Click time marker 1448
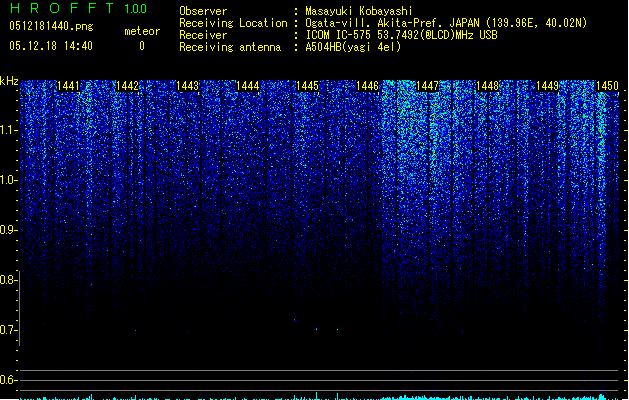The height and width of the screenshot is (400, 629). click(x=487, y=86)
